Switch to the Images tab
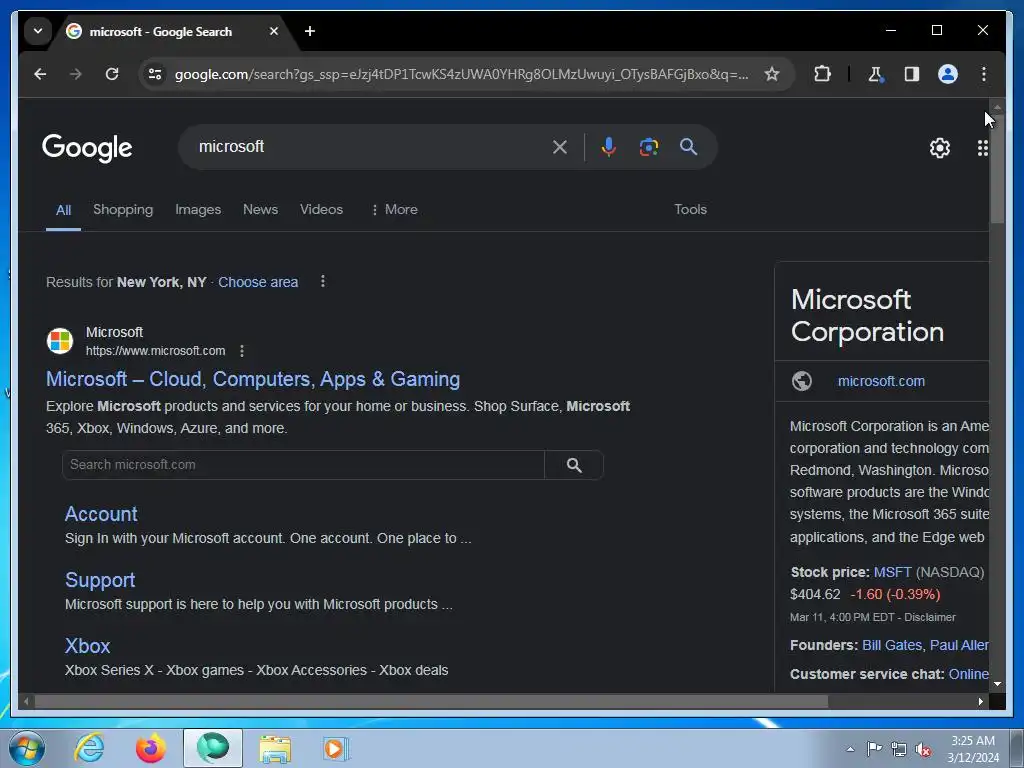 198,210
